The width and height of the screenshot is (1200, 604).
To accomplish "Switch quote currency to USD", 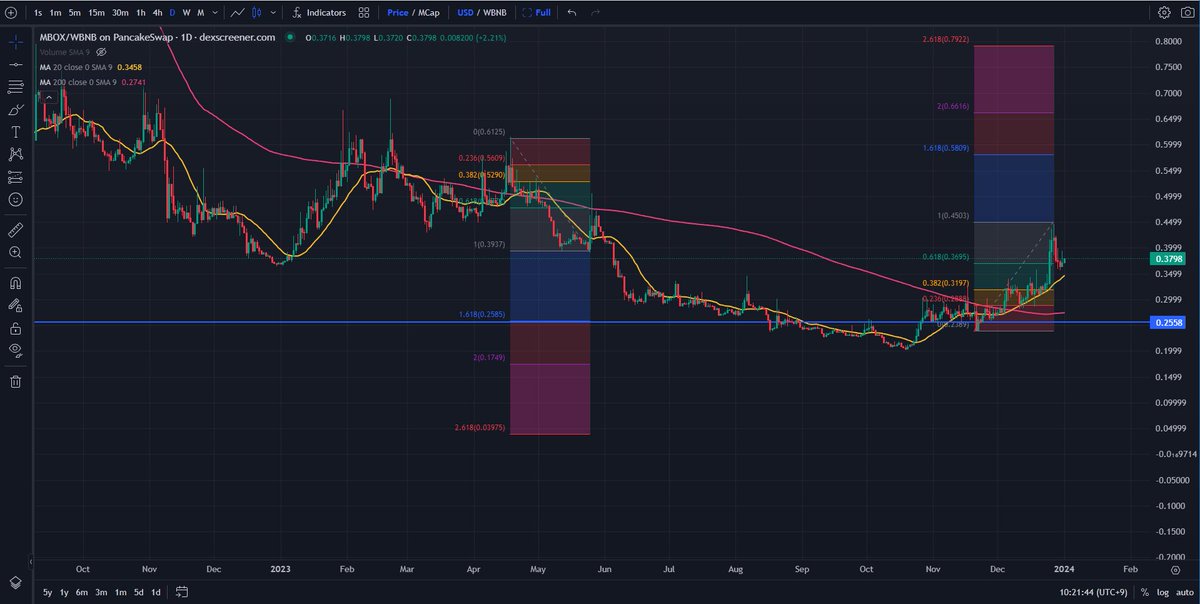I will pyautogui.click(x=465, y=13).
